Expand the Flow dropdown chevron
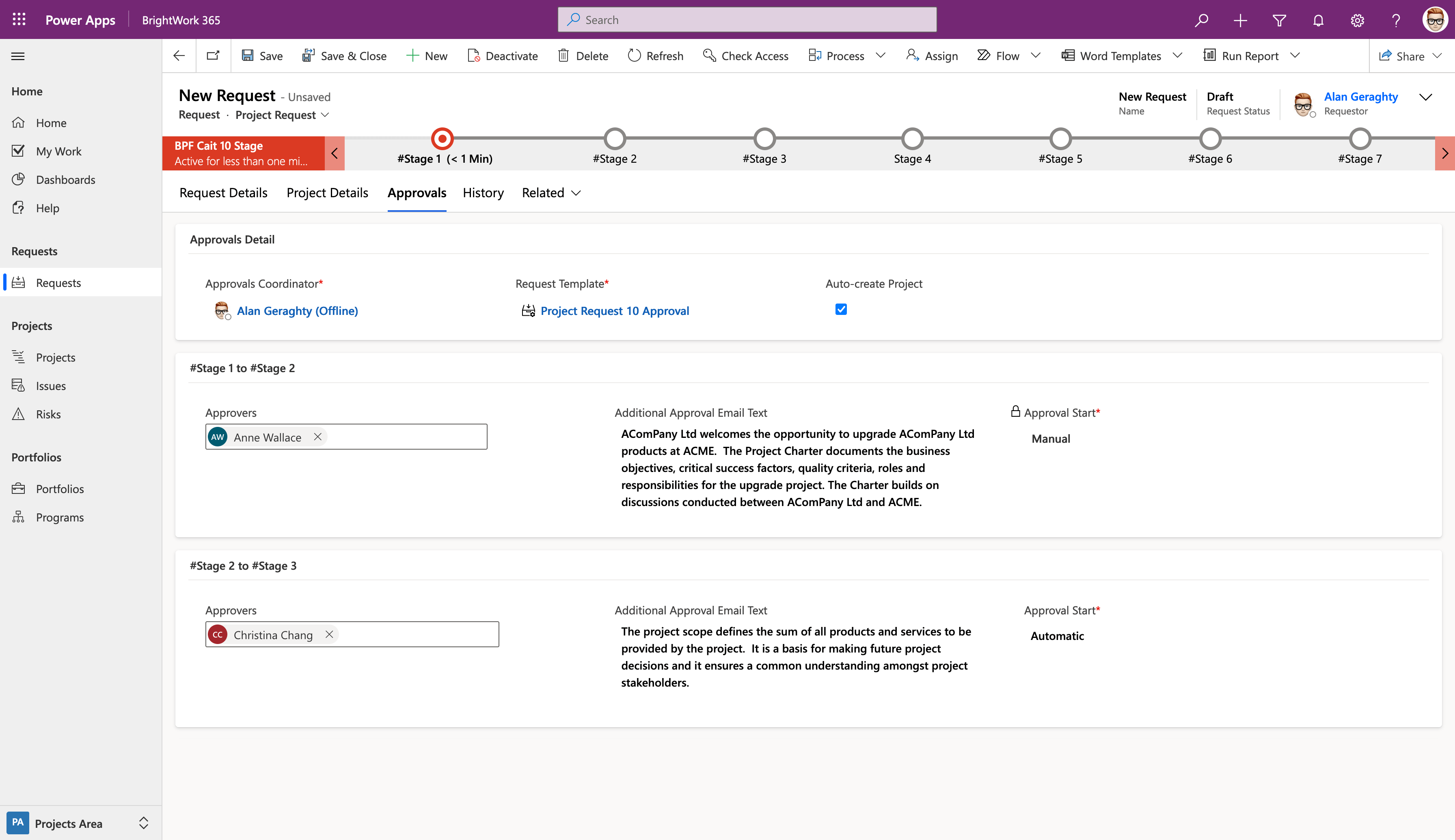1455x840 pixels. (1036, 56)
